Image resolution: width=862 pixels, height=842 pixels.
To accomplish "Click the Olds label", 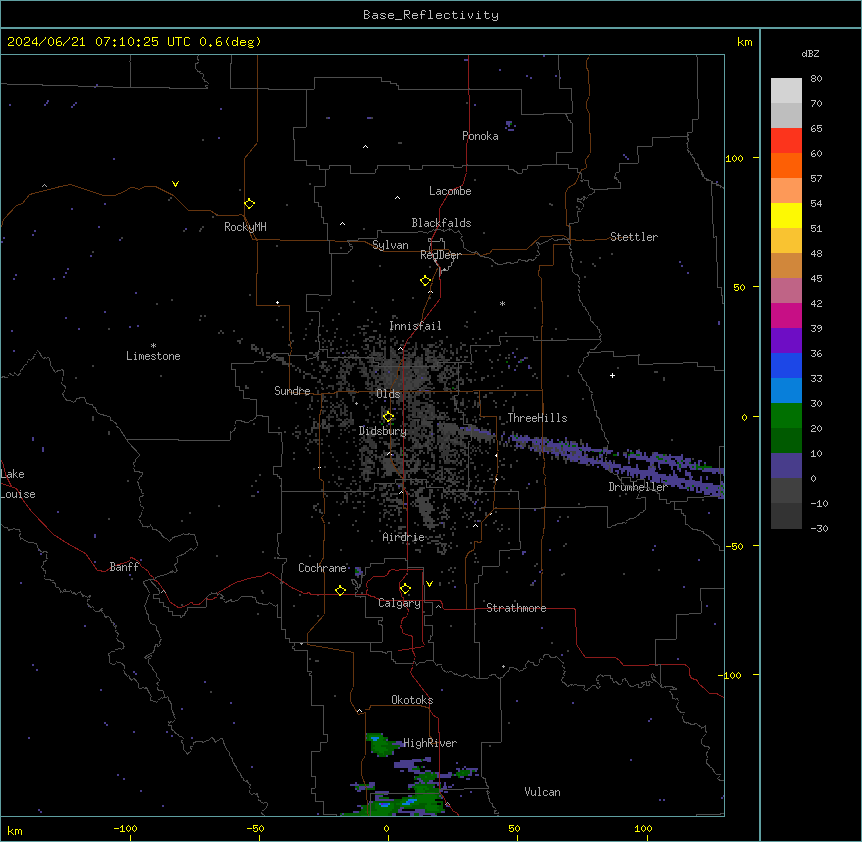I will point(388,394).
